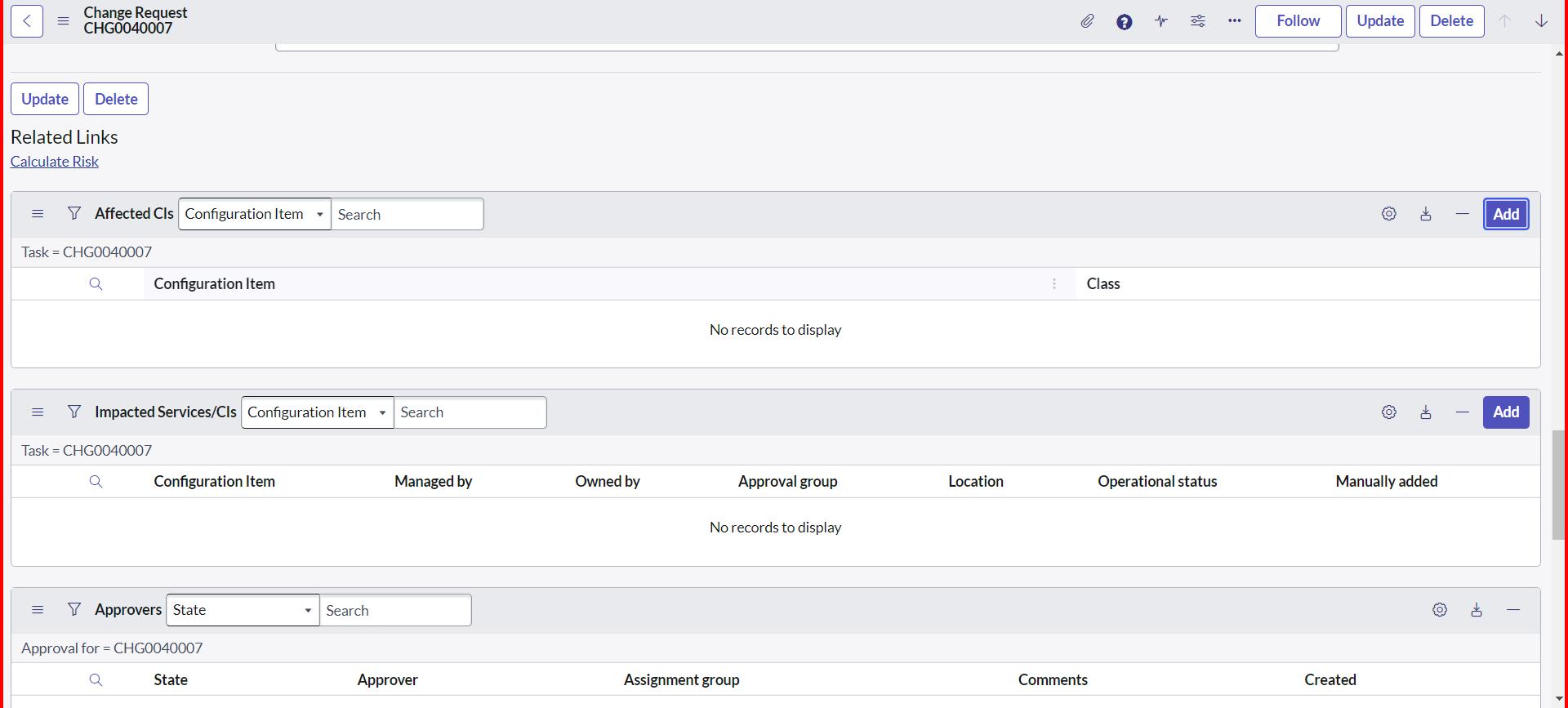The height and width of the screenshot is (708, 1568).
Task: Click the Affected CIs filter funnel icon
Action: tap(74, 213)
